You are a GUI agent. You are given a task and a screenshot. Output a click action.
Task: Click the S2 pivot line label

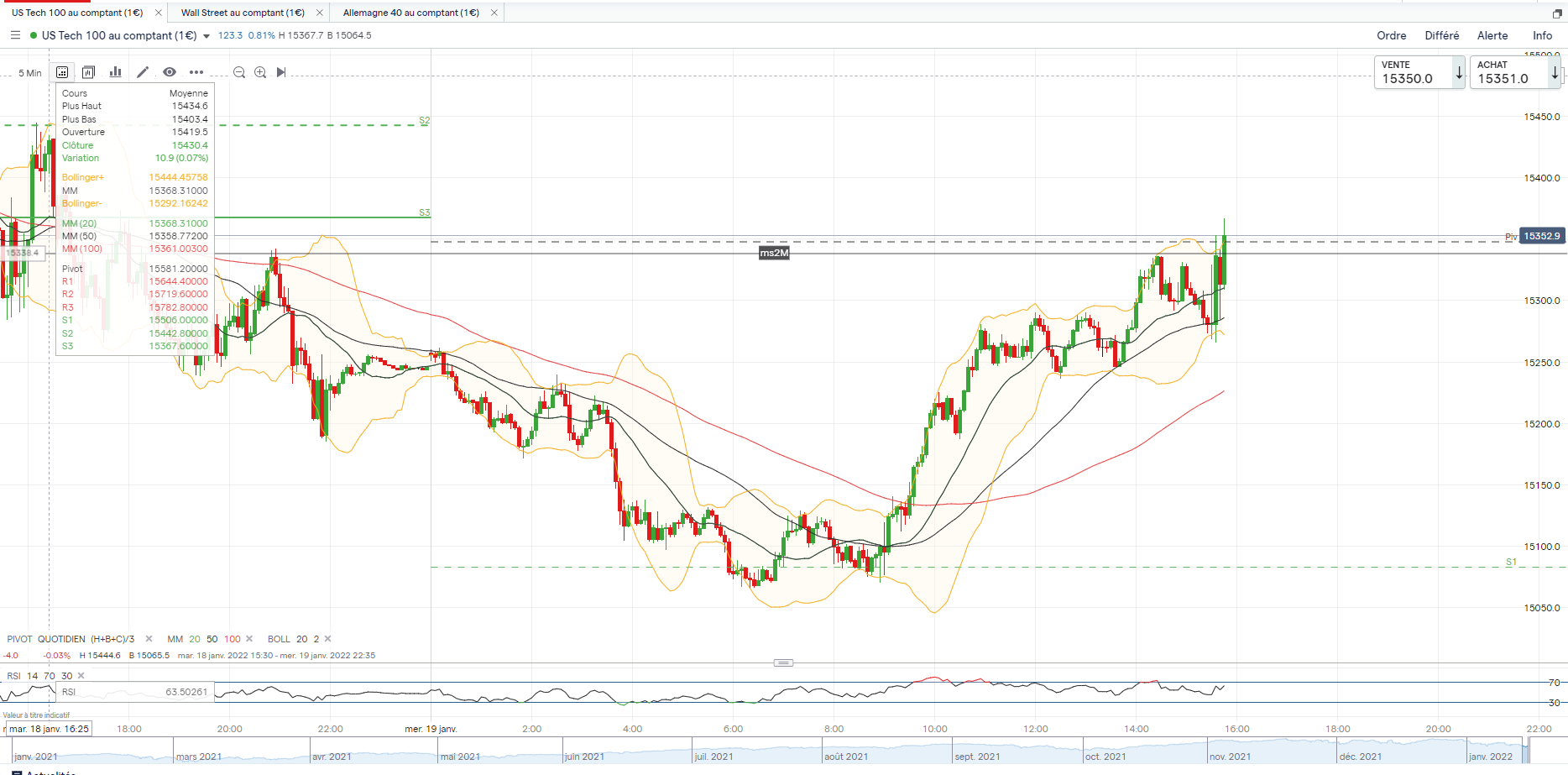[425, 121]
